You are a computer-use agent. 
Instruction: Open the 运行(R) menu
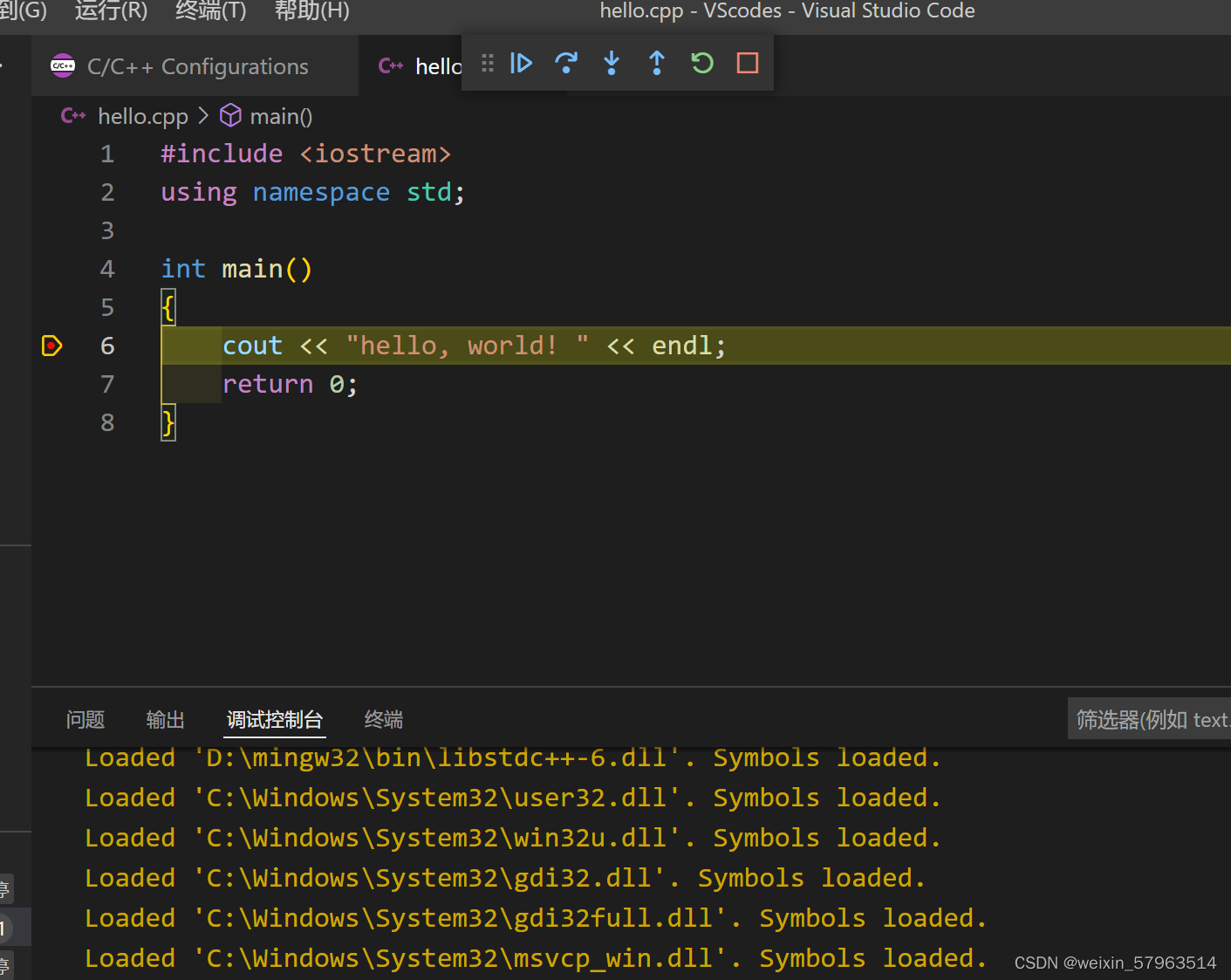111,11
